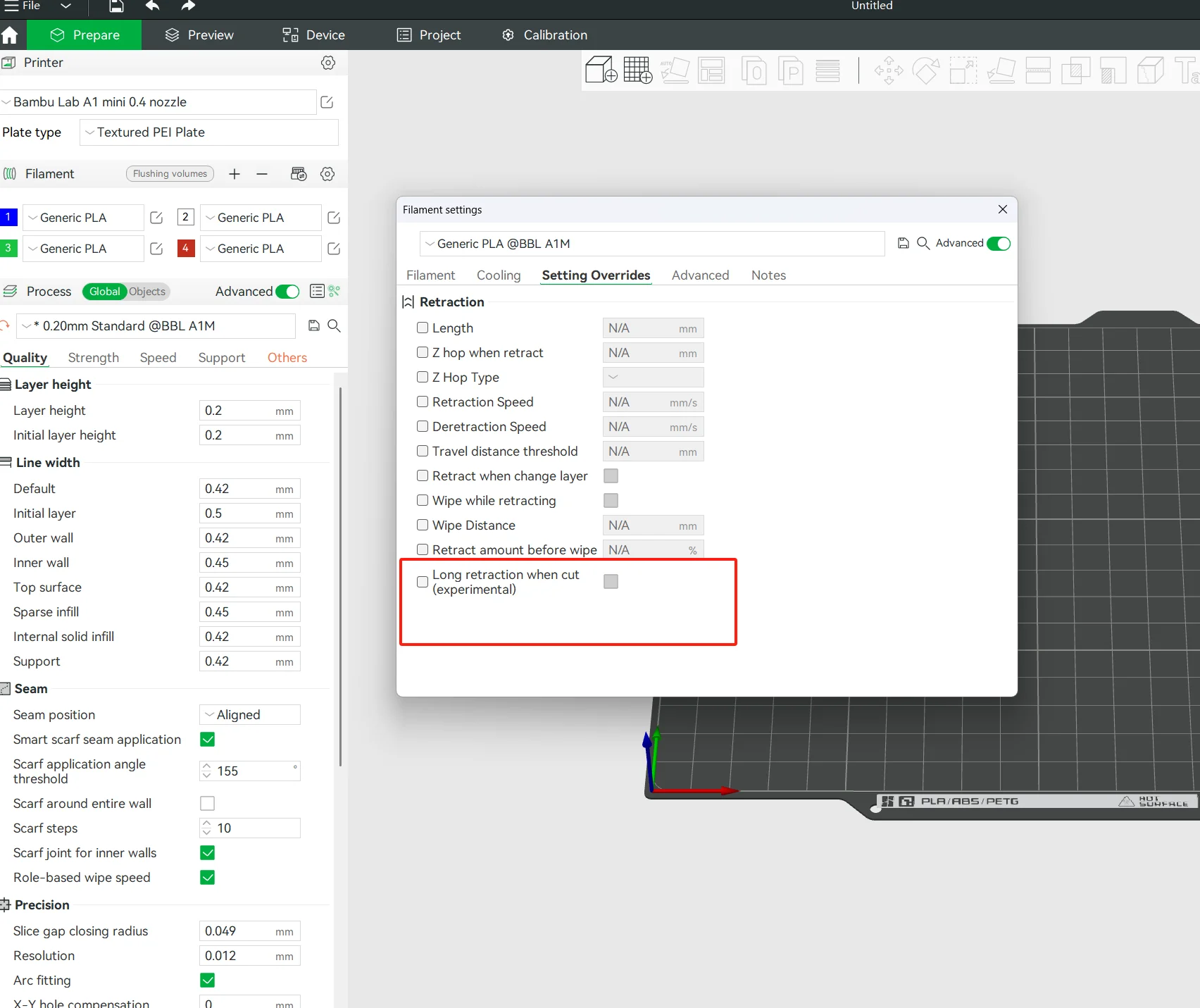1200x1008 pixels.
Task: Open the dropdown arrow beside File
Action: click(x=66, y=6)
